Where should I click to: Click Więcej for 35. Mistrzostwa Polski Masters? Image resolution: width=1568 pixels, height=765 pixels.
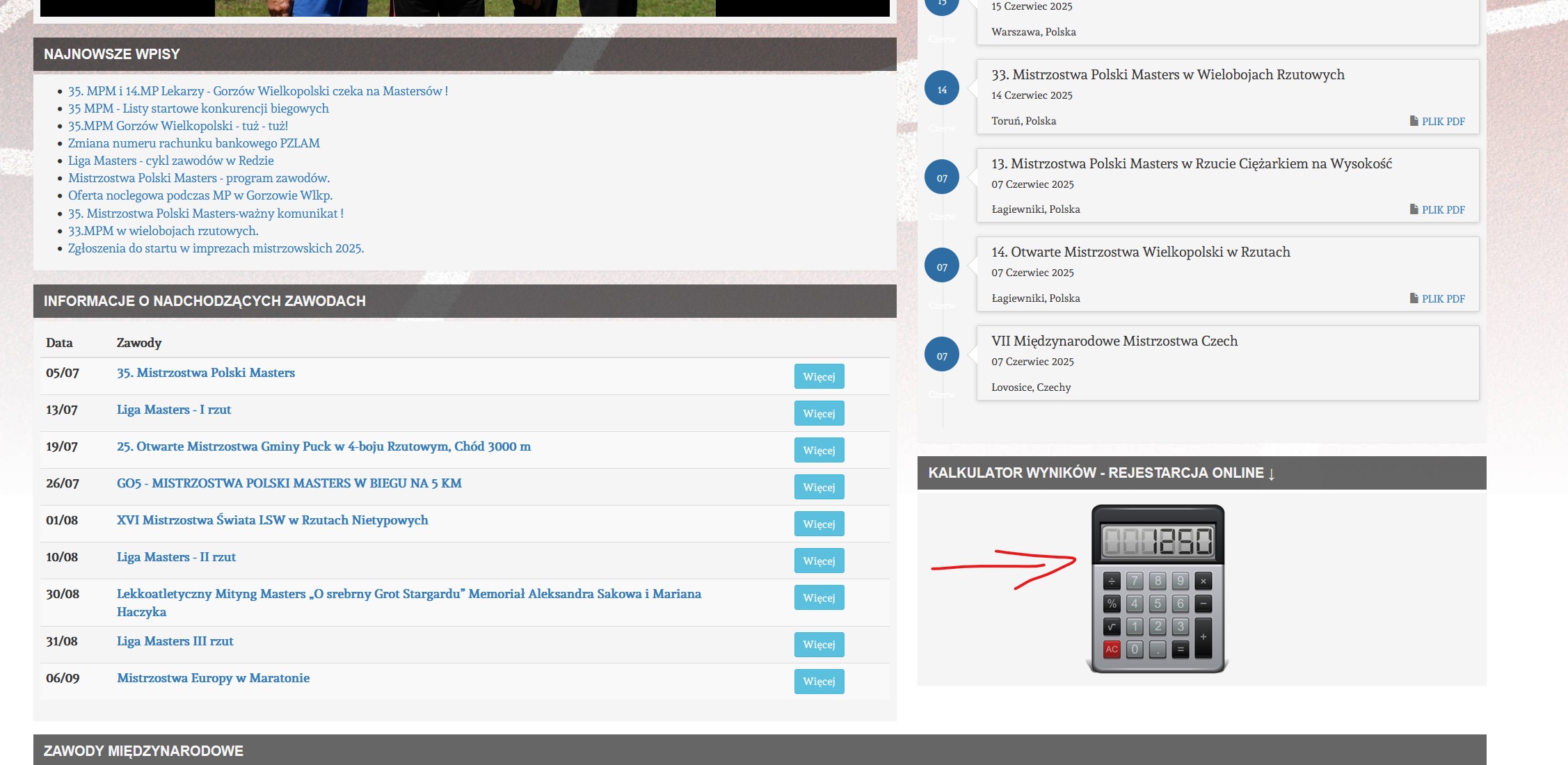click(x=819, y=376)
